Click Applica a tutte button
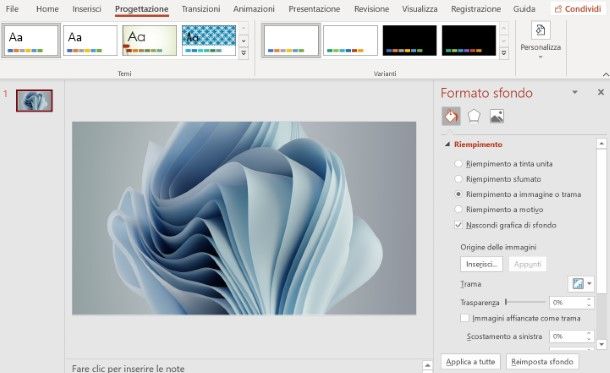The height and width of the screenshot is (373, 610). [x=470, y=362]
